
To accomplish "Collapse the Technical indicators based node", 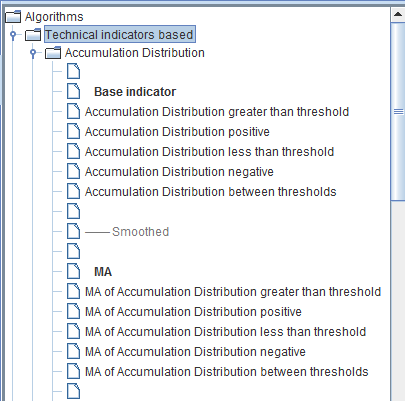I will point(13,34).
